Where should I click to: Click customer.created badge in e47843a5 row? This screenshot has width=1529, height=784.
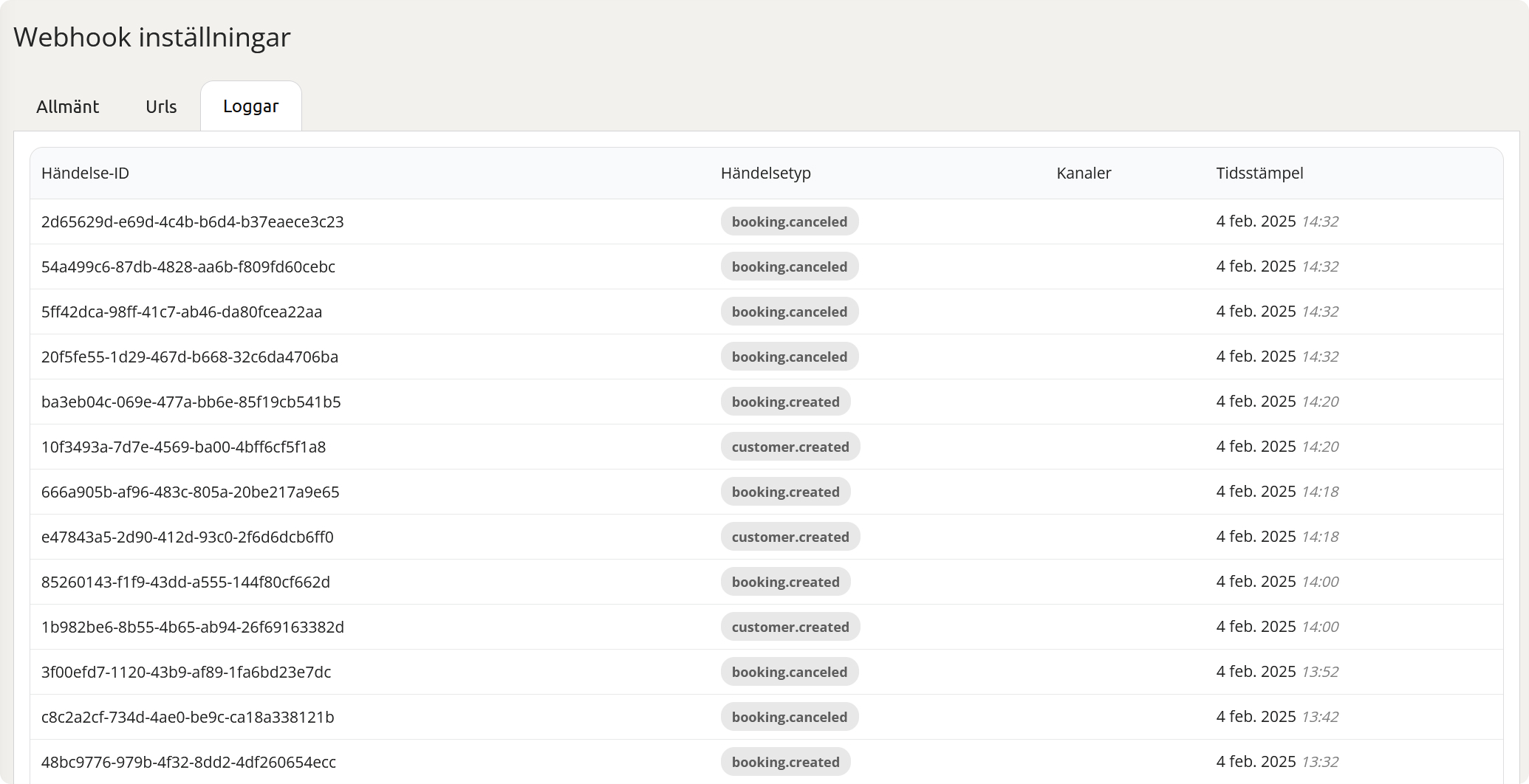pos(790,537)
